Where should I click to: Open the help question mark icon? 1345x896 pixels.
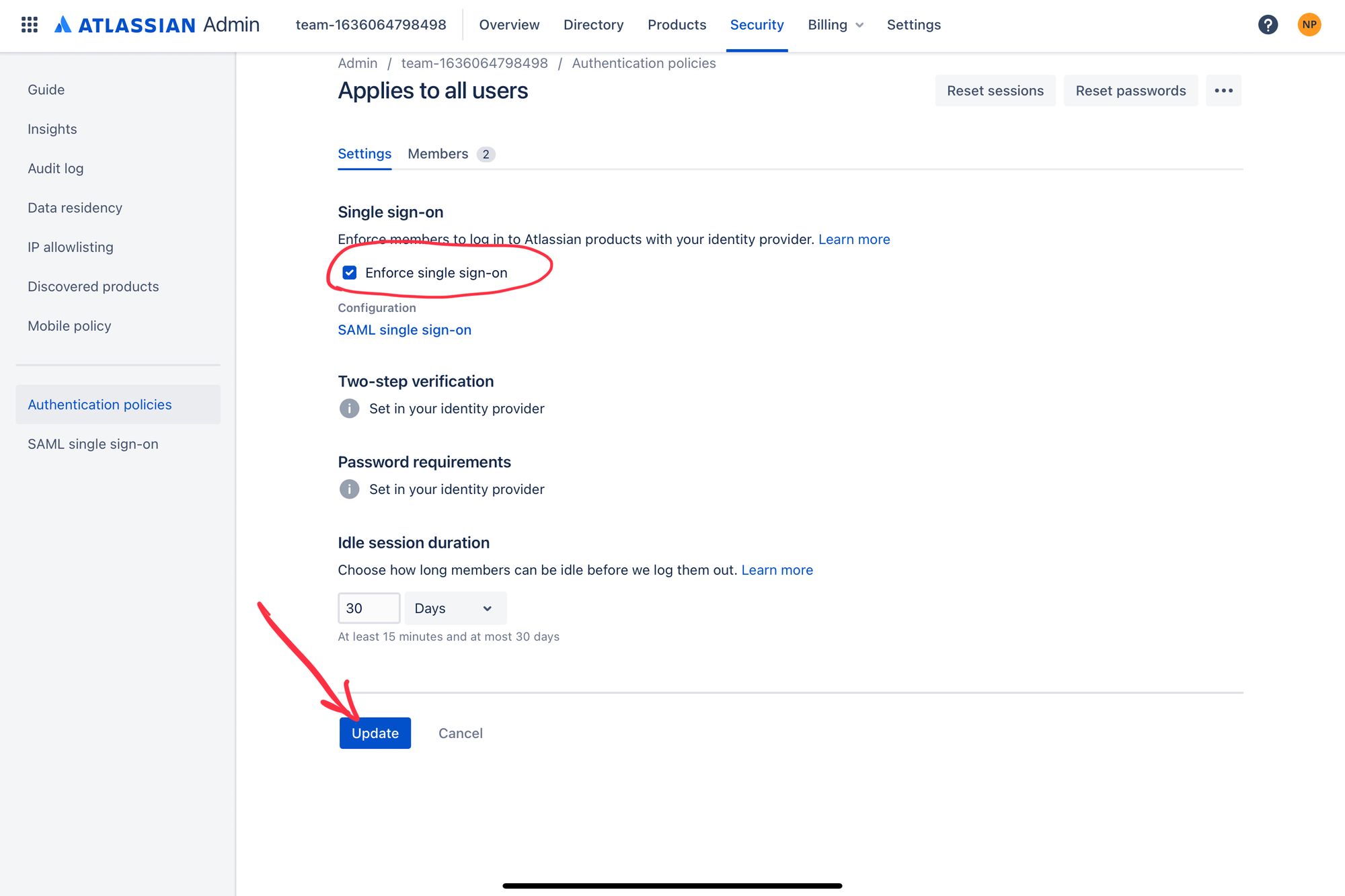(x=1268, y=25)
